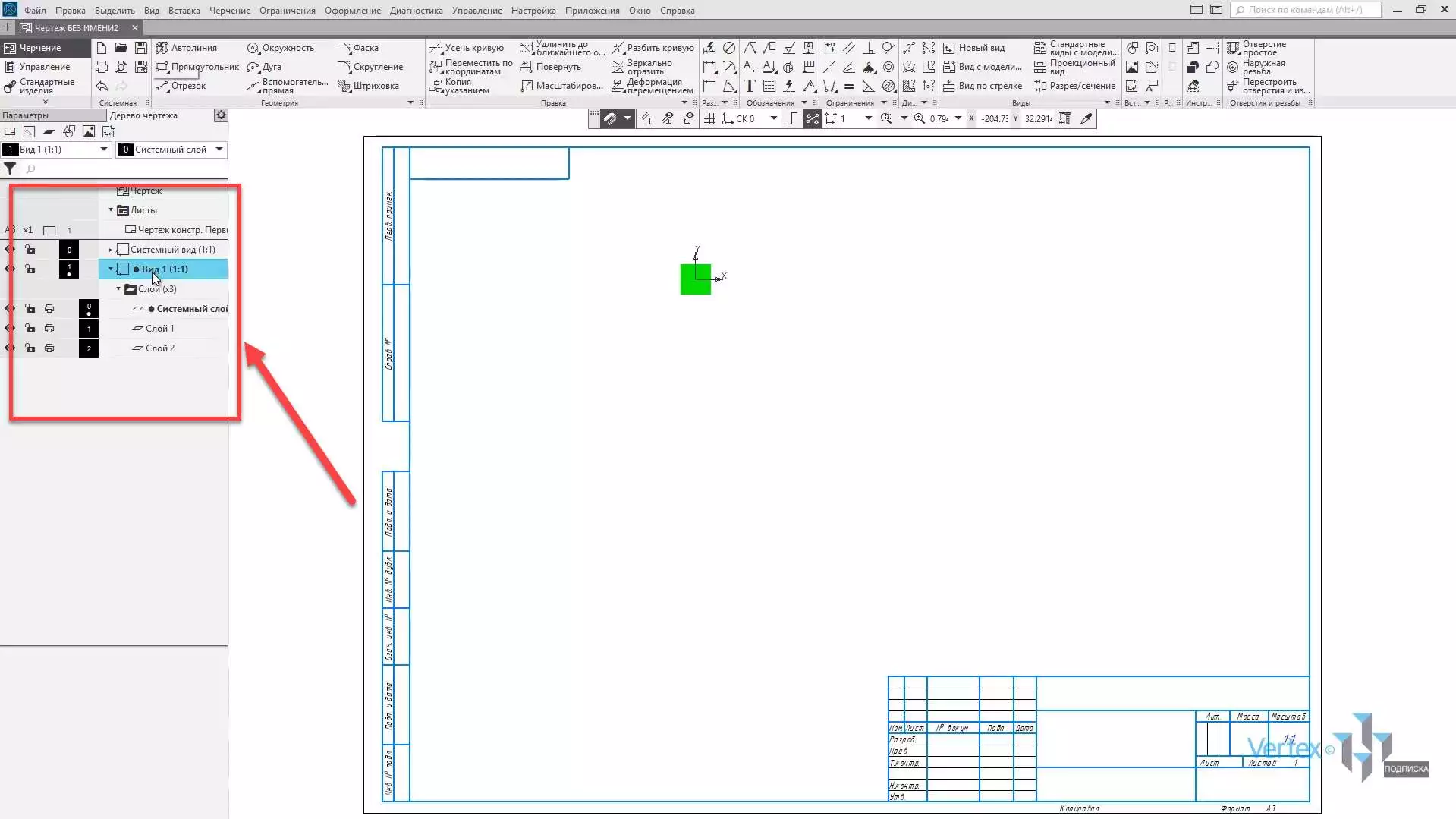This screenshot has height=819, width=1456.
Task: Toggle lock for Слой 2
Action: coord(30,348)
